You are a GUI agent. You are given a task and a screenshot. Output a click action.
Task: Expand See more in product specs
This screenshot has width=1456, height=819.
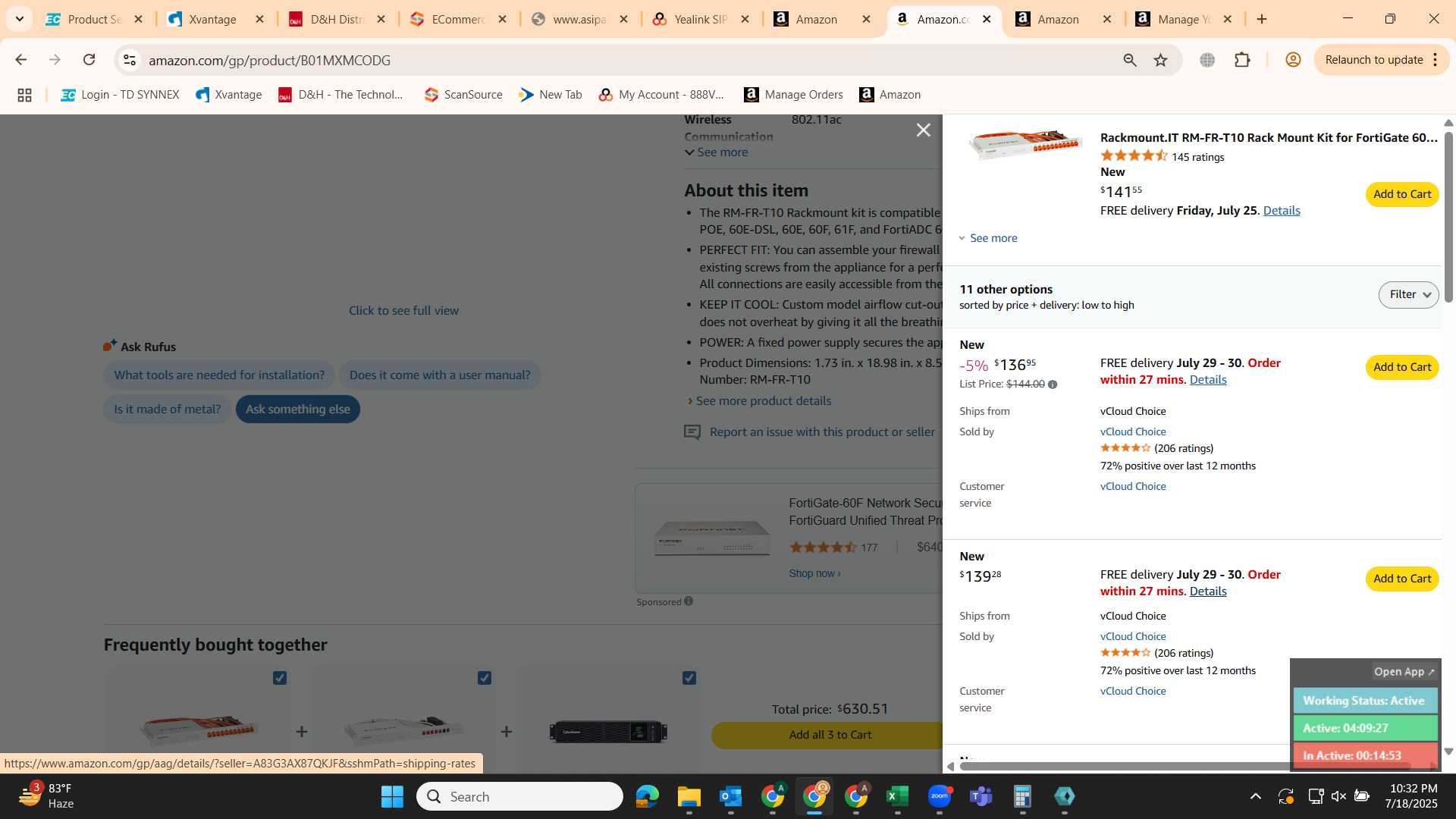716,152
